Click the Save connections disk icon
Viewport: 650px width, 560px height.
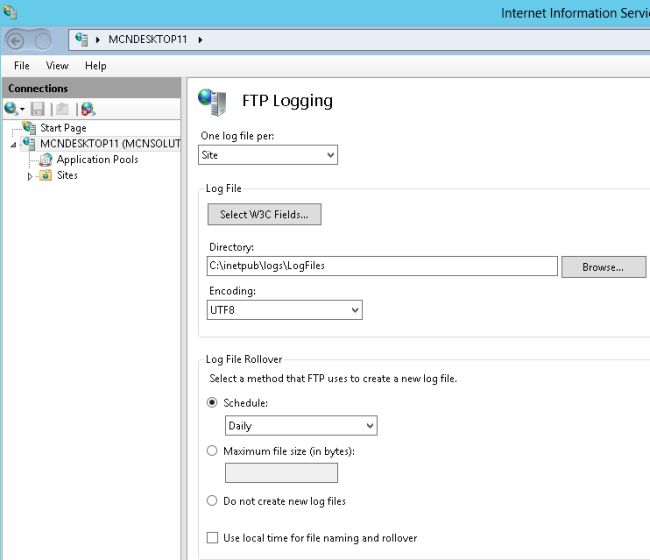pyautogui.click(x=38, y=109)
